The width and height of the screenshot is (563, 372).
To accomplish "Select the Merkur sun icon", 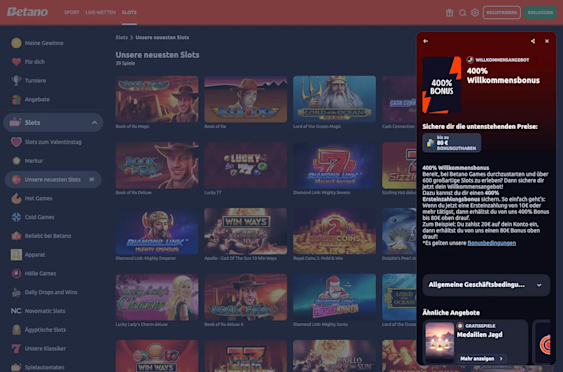I will (x=16, y=161).
